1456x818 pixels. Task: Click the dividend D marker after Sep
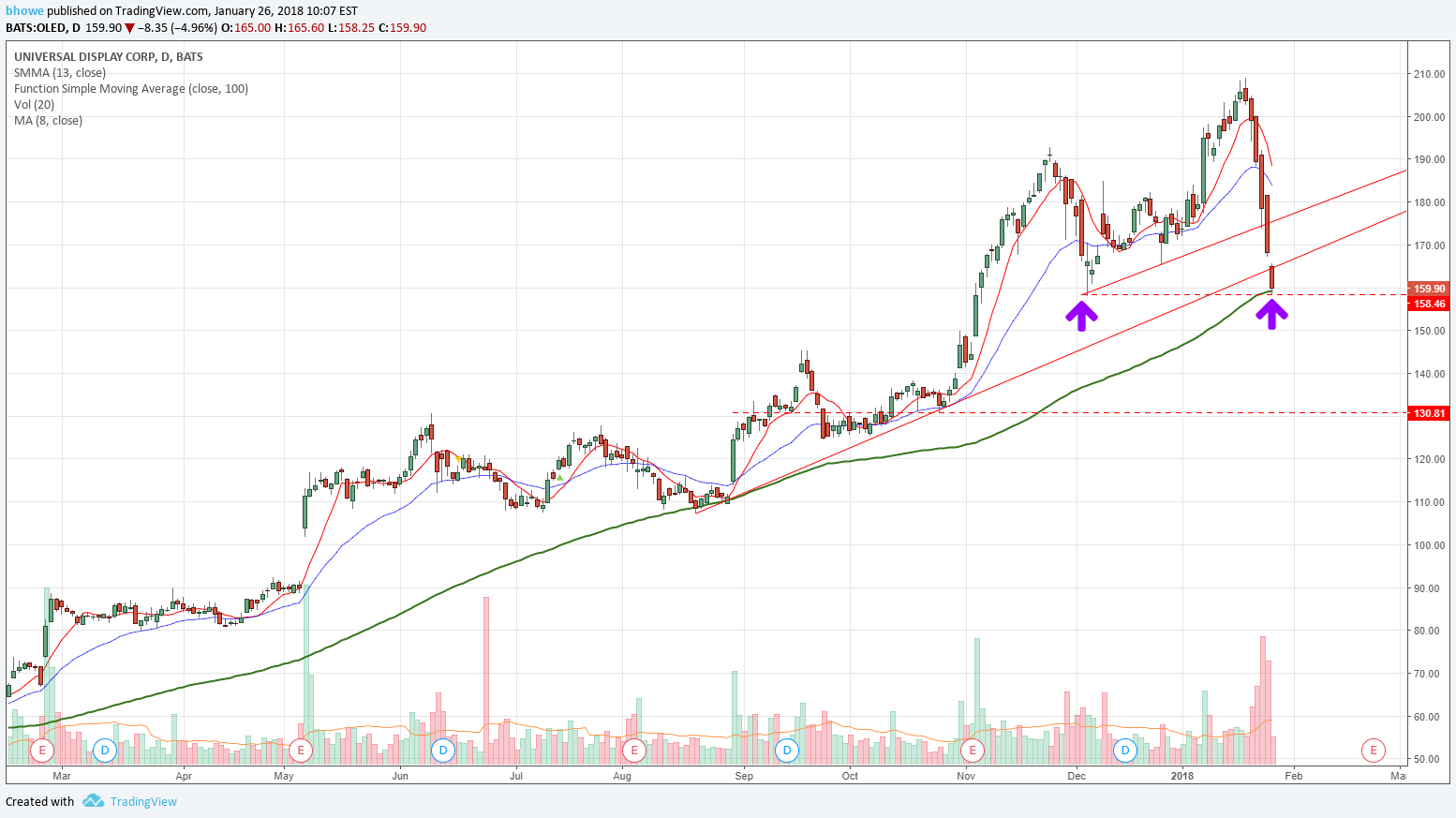[x=787, y=750]
